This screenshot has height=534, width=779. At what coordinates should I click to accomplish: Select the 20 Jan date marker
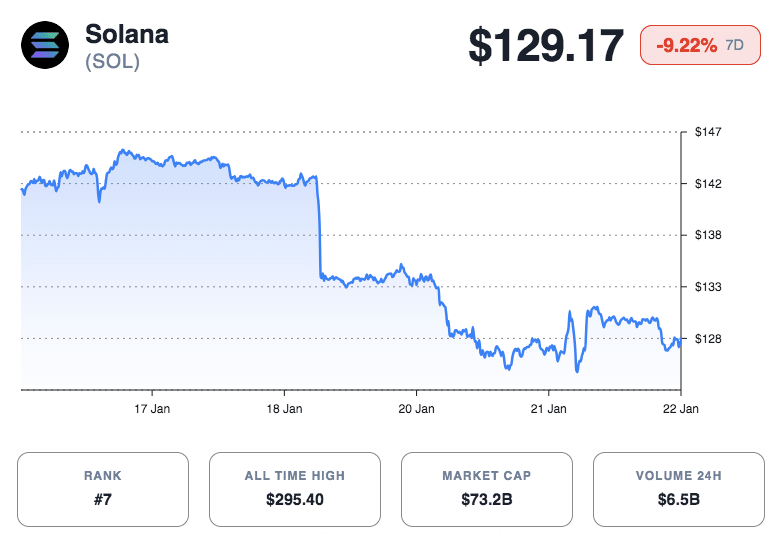(416, 408)
